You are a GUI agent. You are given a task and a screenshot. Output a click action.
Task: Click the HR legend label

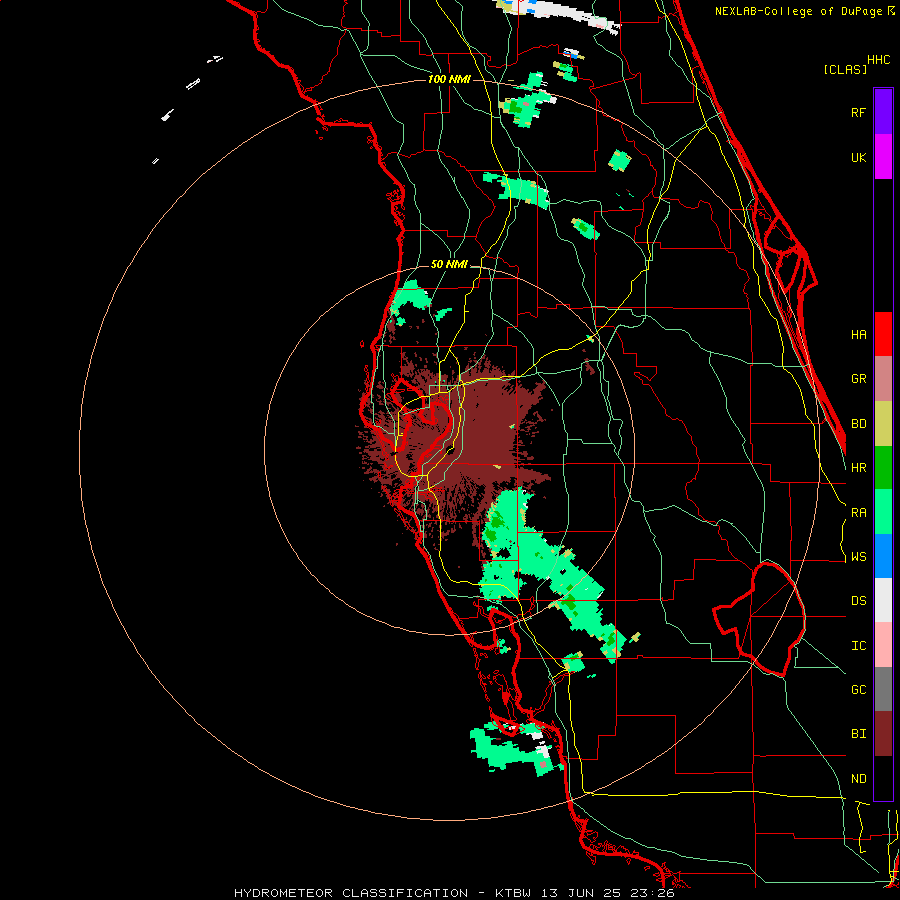859,468
